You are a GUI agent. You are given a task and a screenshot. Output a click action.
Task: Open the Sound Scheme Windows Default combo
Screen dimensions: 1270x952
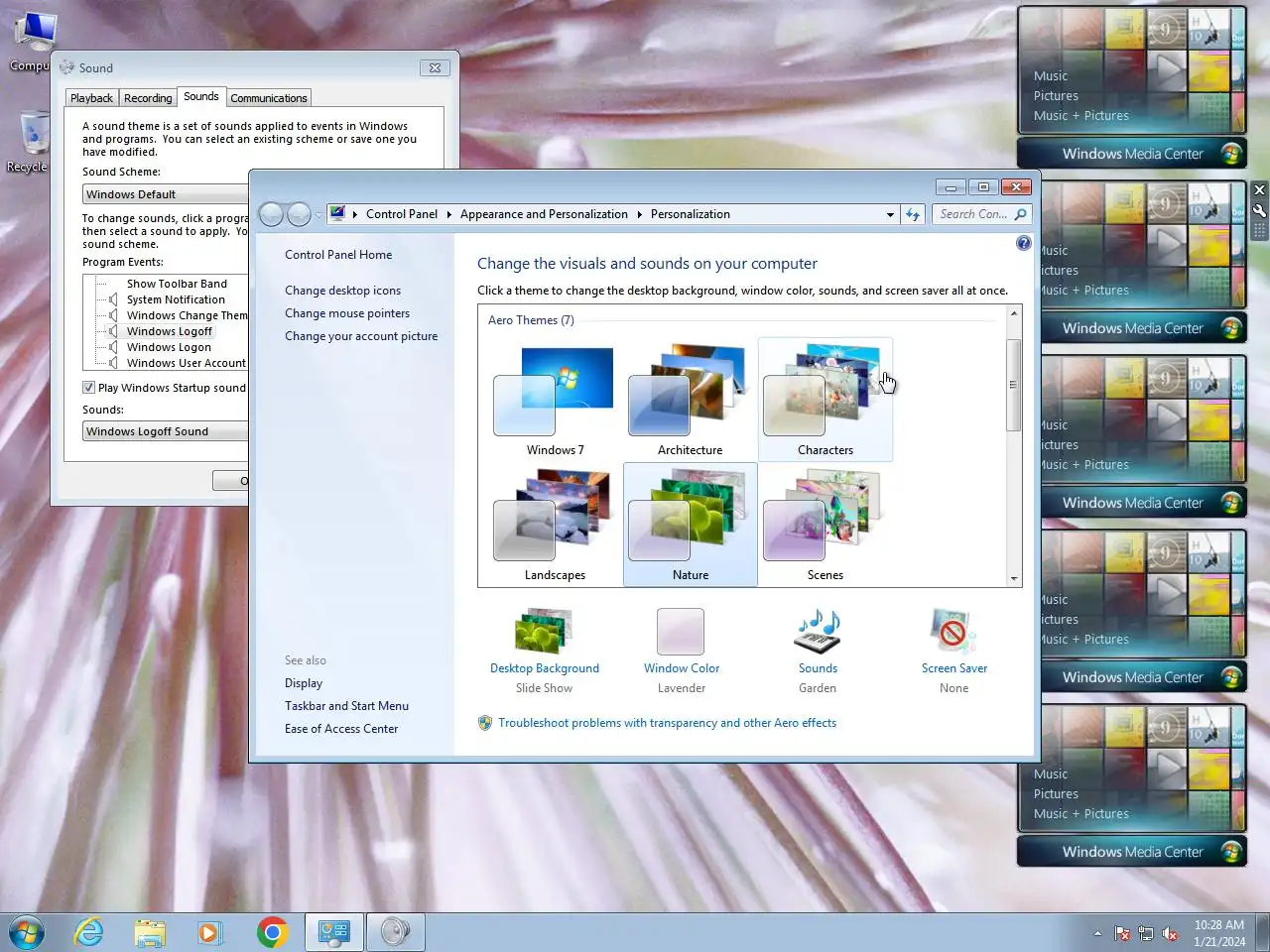165,194
